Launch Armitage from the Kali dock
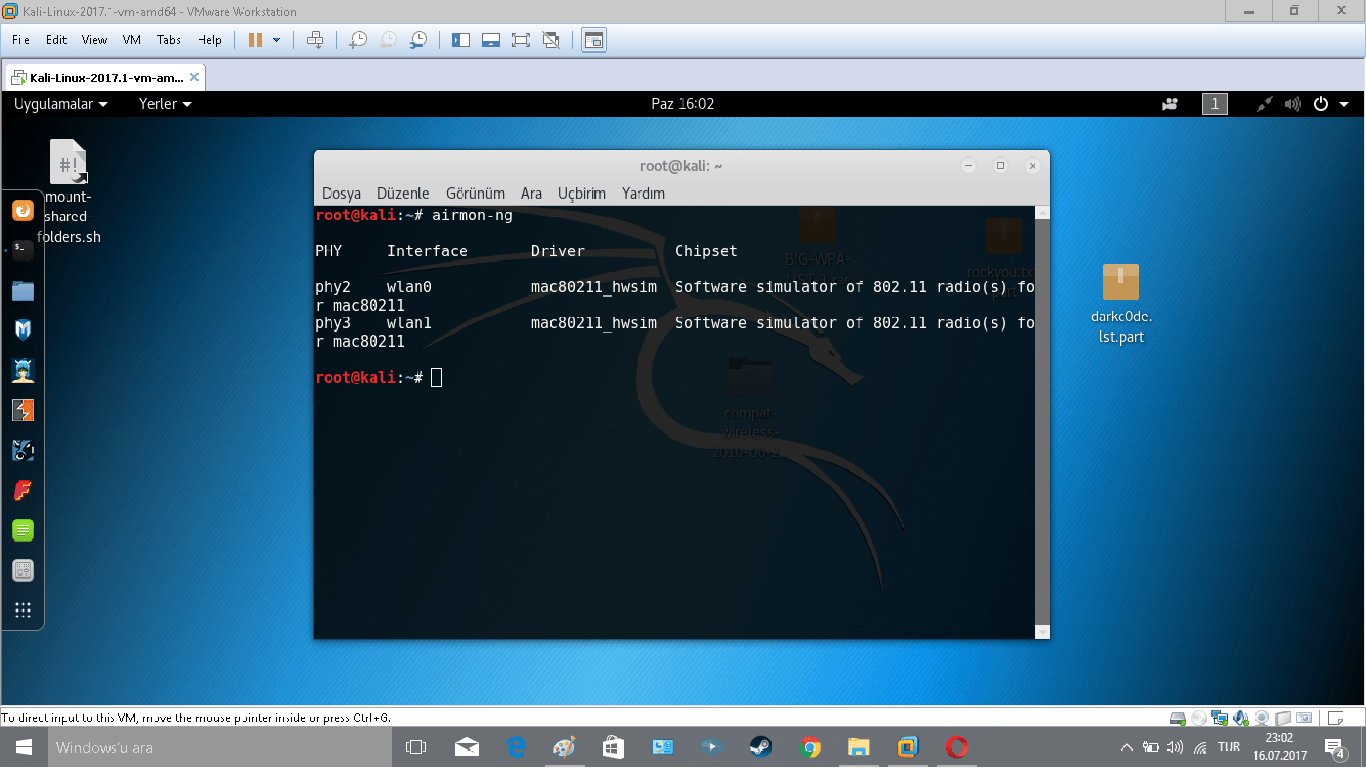Viewport: 1366px width, 768px height. 23,370
